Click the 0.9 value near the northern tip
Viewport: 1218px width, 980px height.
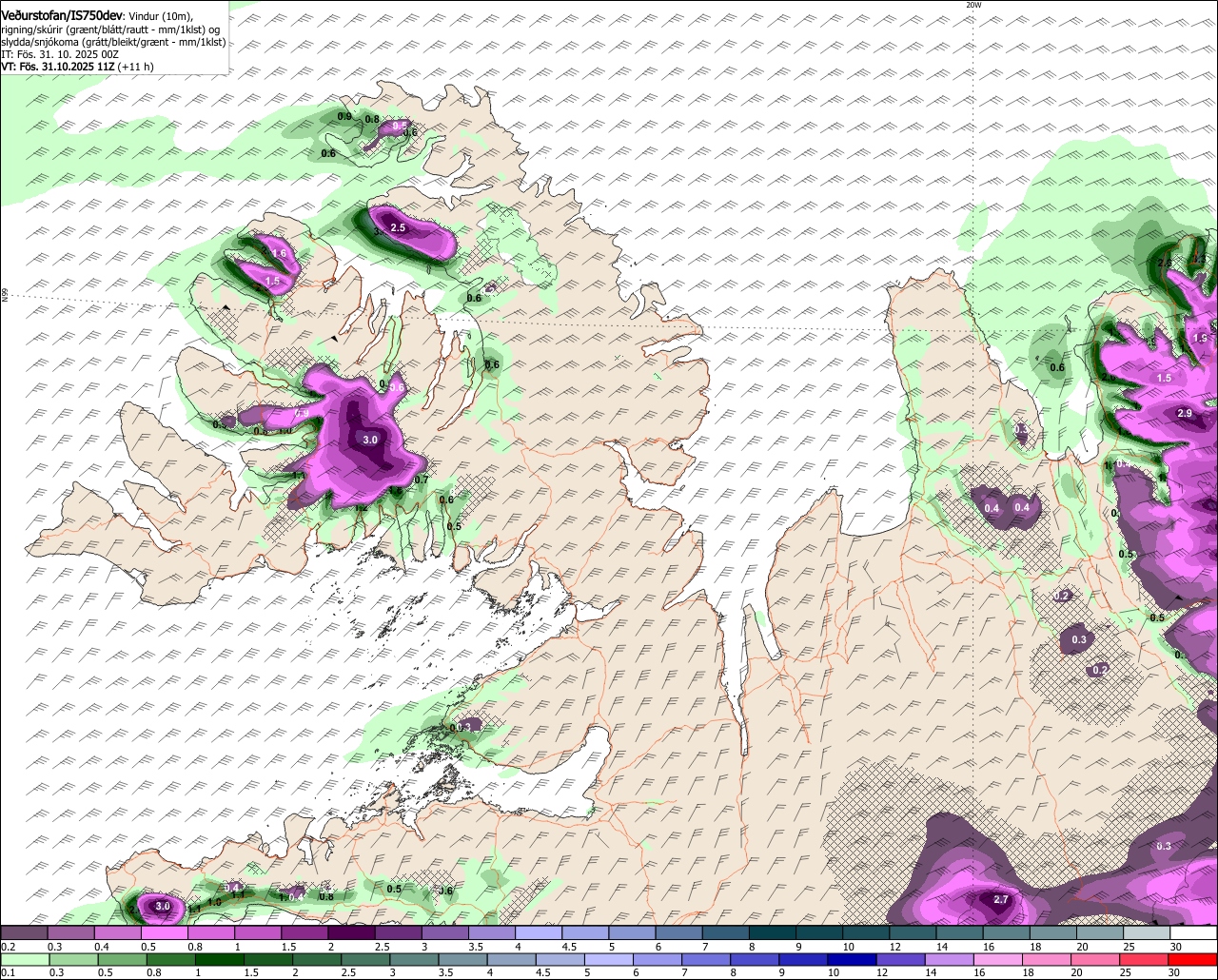(345, 116)
